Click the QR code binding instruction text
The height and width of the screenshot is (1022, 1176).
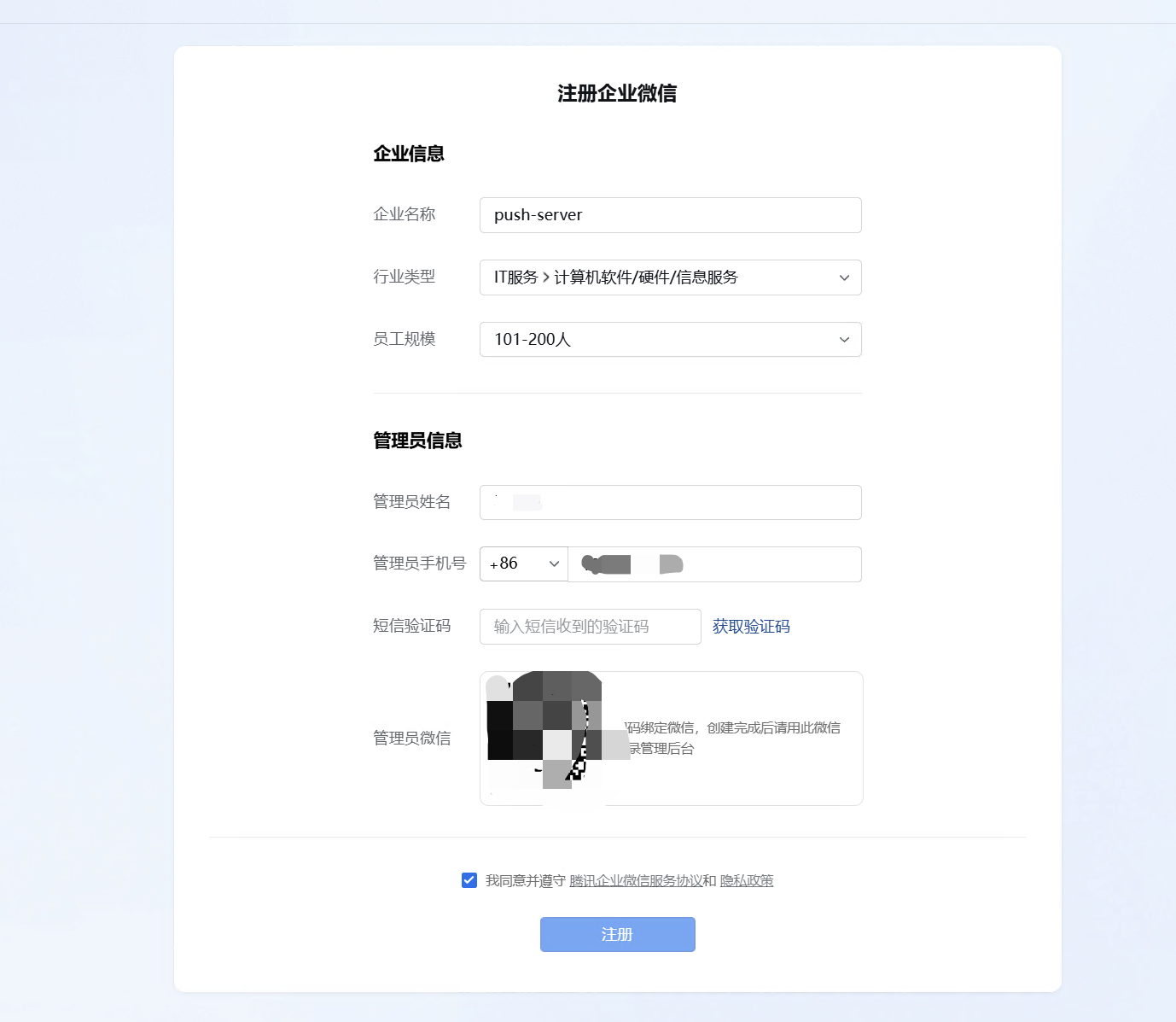pyautogui.click(x=734, y=739)
